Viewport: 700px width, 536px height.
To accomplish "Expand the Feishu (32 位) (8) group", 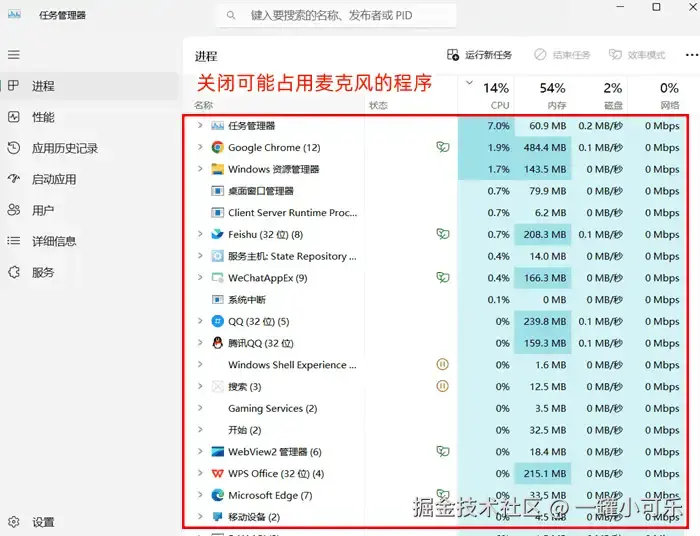I will point(200,234).
